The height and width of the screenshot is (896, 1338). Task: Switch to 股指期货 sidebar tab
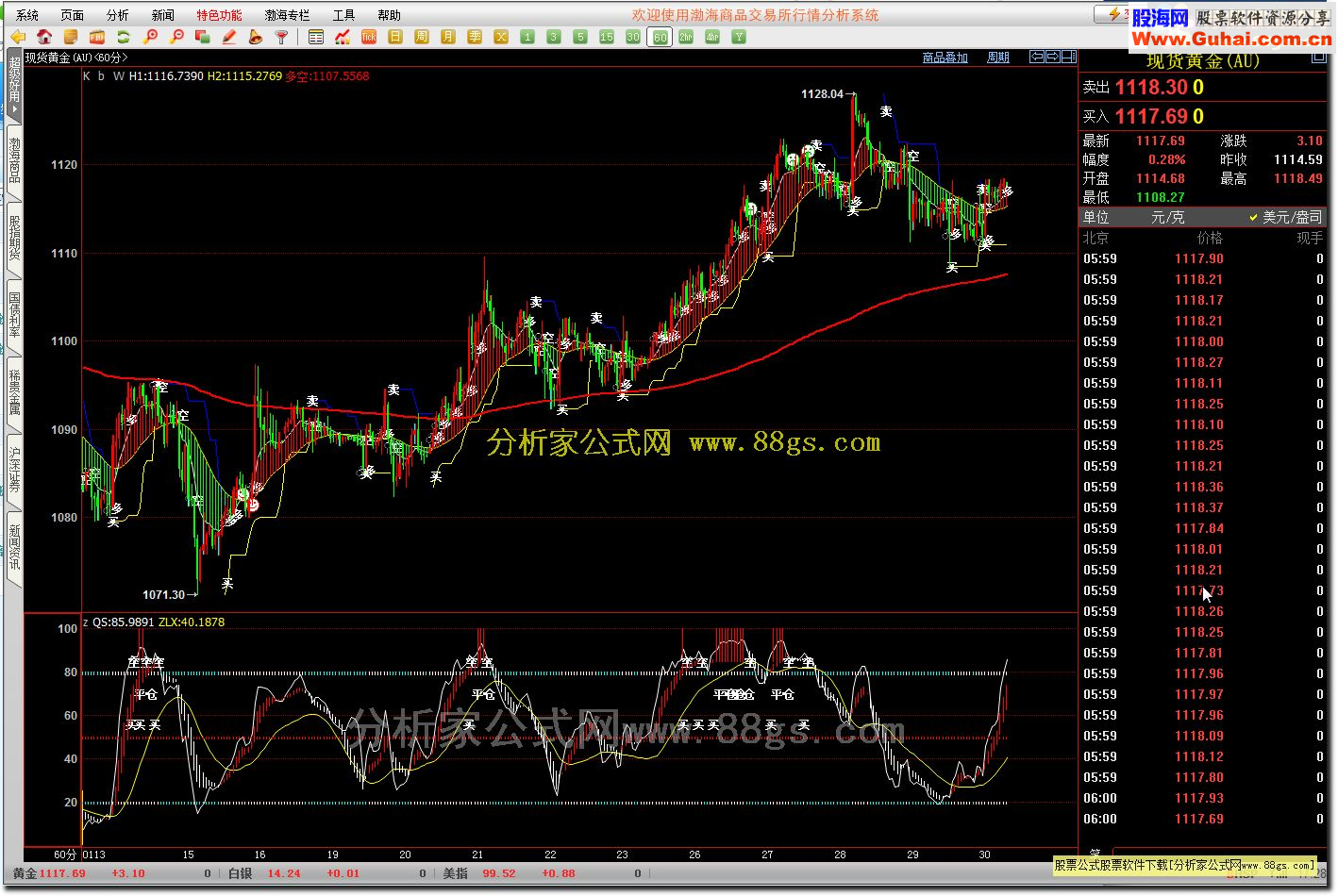[14, 239]
